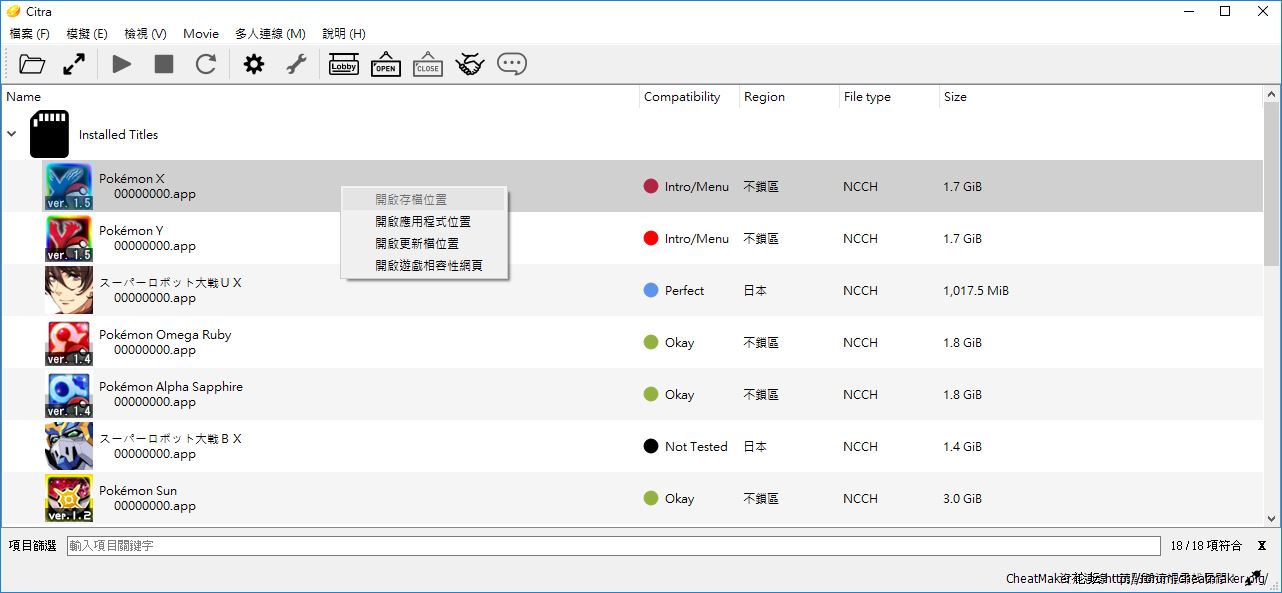This screenshot has width=1282, height=593.
Task: Click the wrench configuration icon
Action: pyautogui.click(x=296, y=65)
